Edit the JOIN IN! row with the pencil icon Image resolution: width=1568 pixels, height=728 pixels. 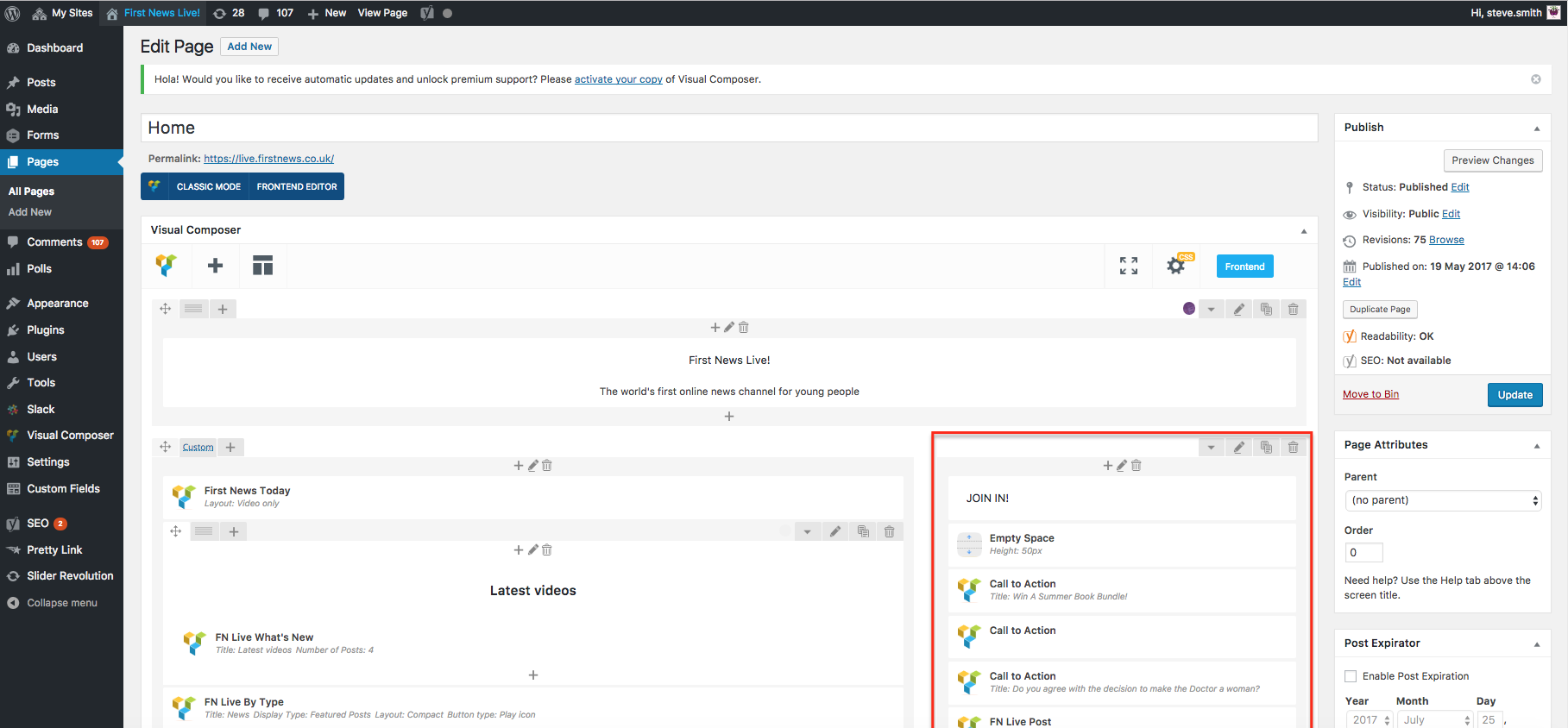click(x=1239, y=447)
